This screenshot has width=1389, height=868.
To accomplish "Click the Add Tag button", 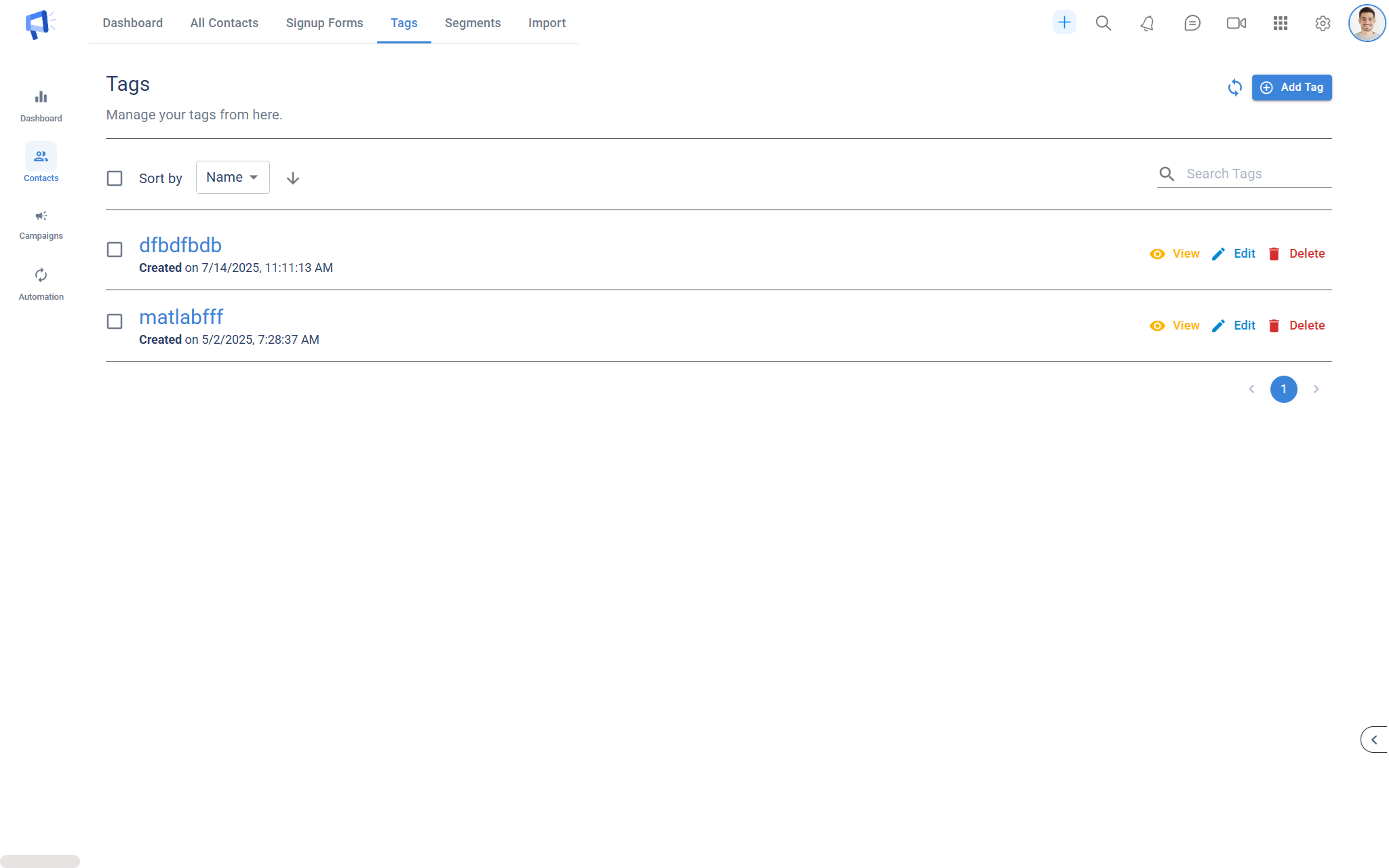I will click(1291, 87).
